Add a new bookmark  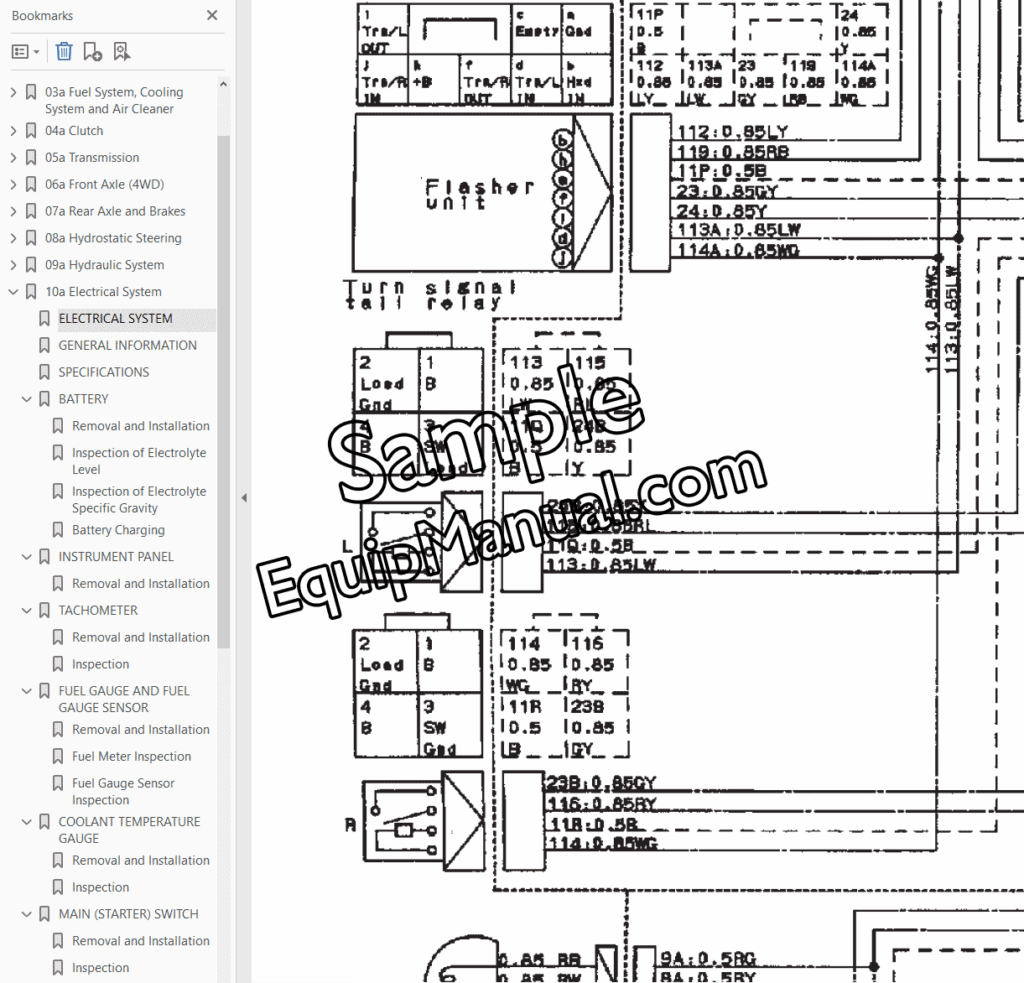pos(93,52)
